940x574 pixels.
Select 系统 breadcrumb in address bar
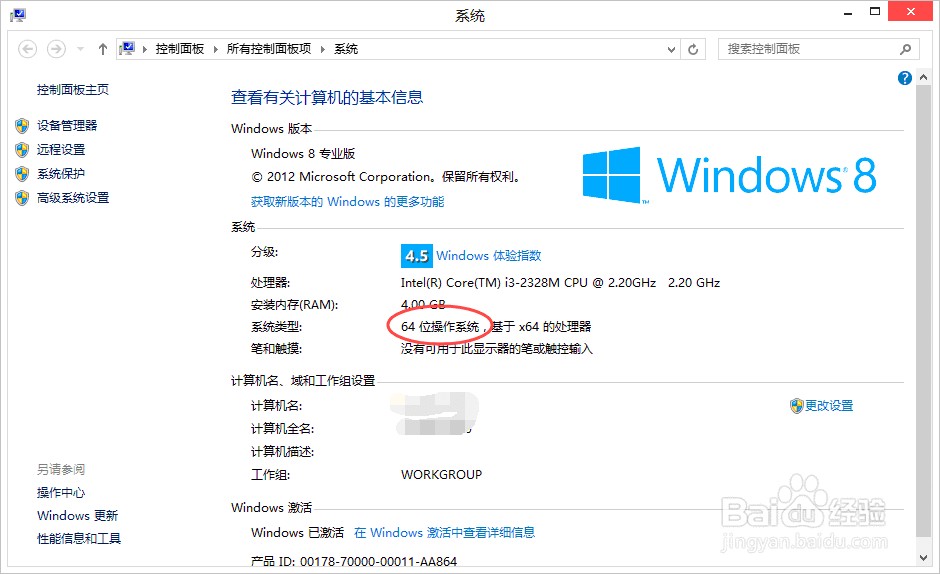click(x=346, y=49)
